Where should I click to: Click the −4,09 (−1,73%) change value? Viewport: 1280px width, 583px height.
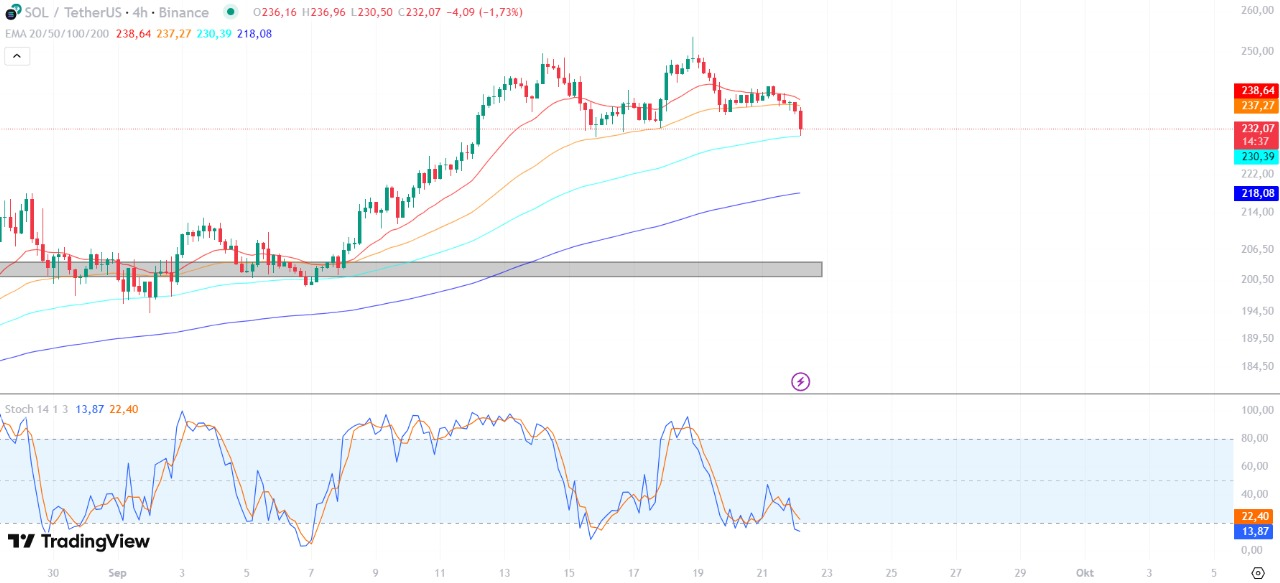point(484,13)
